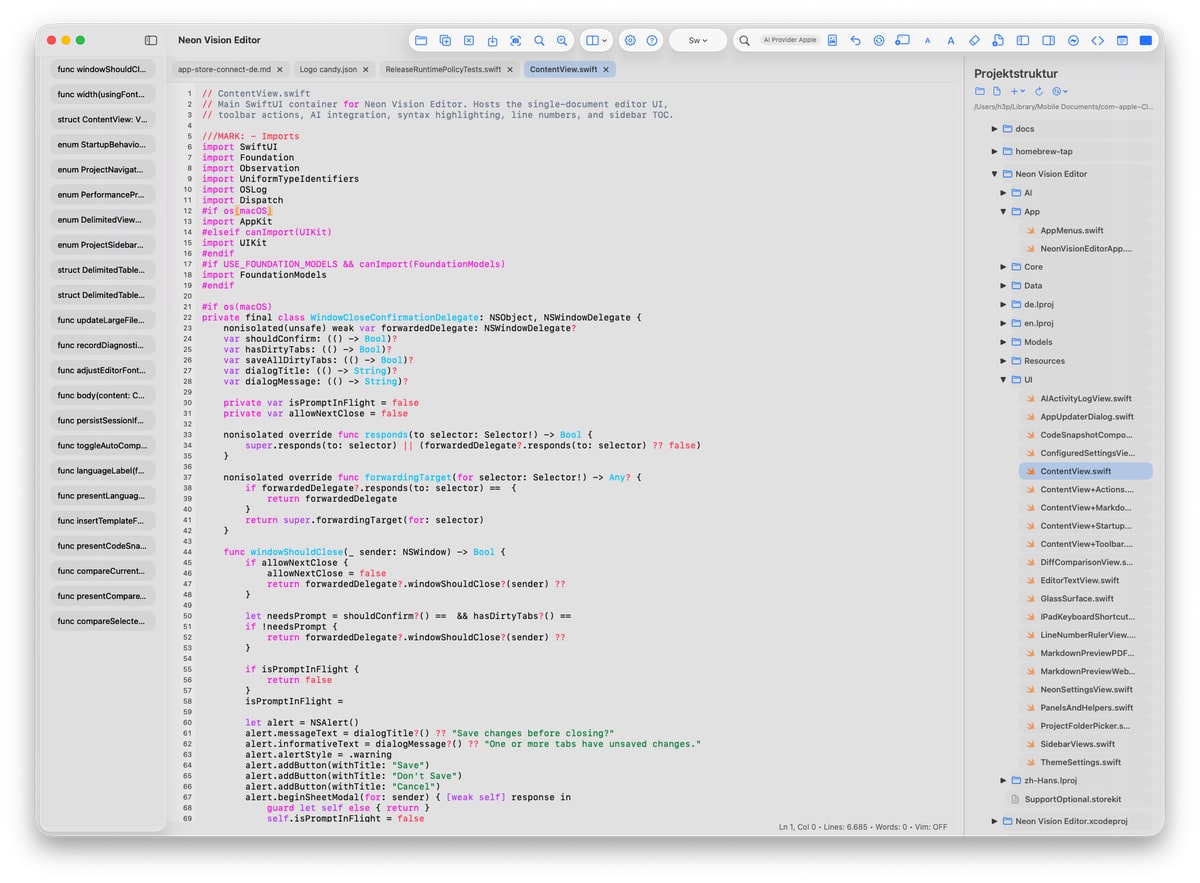Open the help question mark icon
This screenshot has height=883, width=1200.
pos(652,40)
